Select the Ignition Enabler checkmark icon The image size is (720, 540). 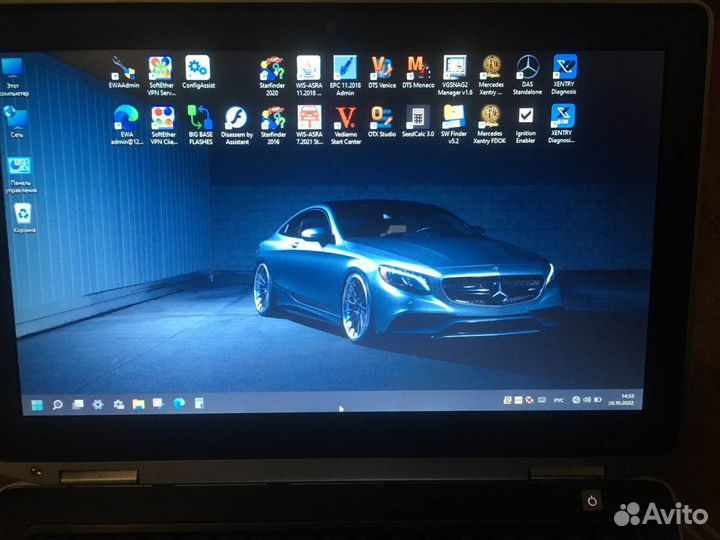click(x=525, y=124)
